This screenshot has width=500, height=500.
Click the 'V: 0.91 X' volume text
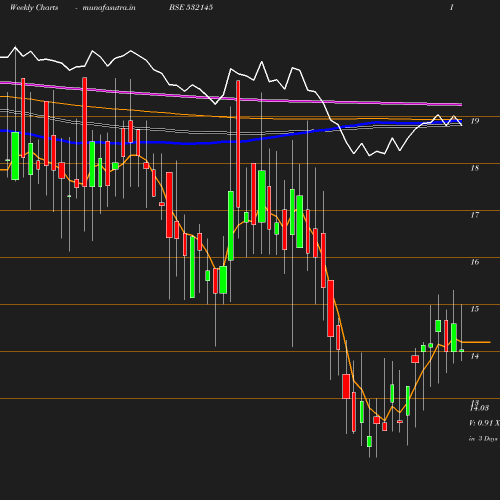click(x=484, y=423)
